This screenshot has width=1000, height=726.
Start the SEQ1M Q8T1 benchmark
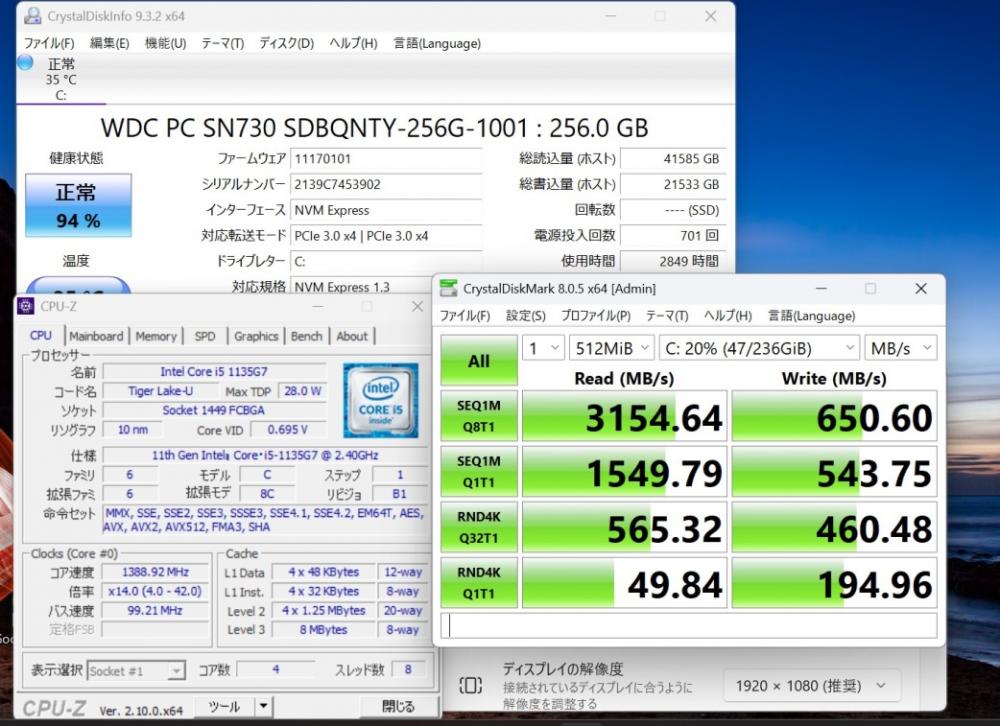click(x=479, y=416)
